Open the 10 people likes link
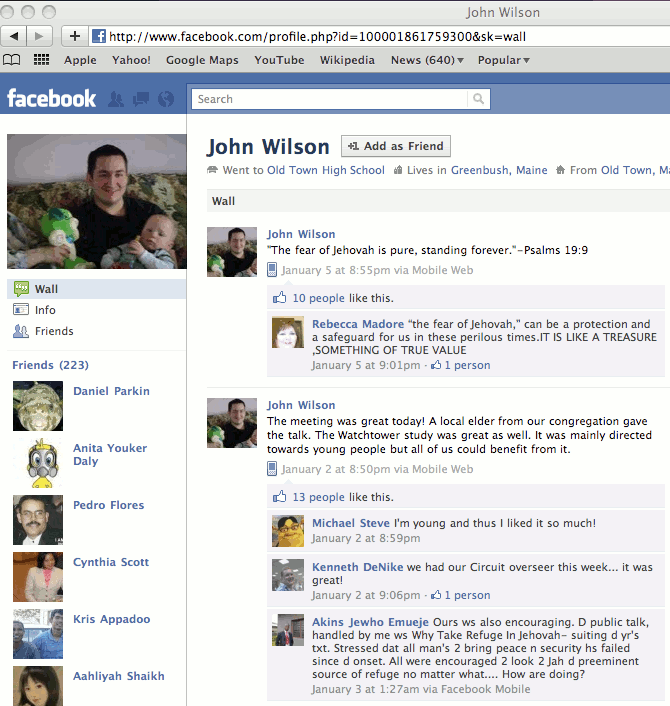 318,298
